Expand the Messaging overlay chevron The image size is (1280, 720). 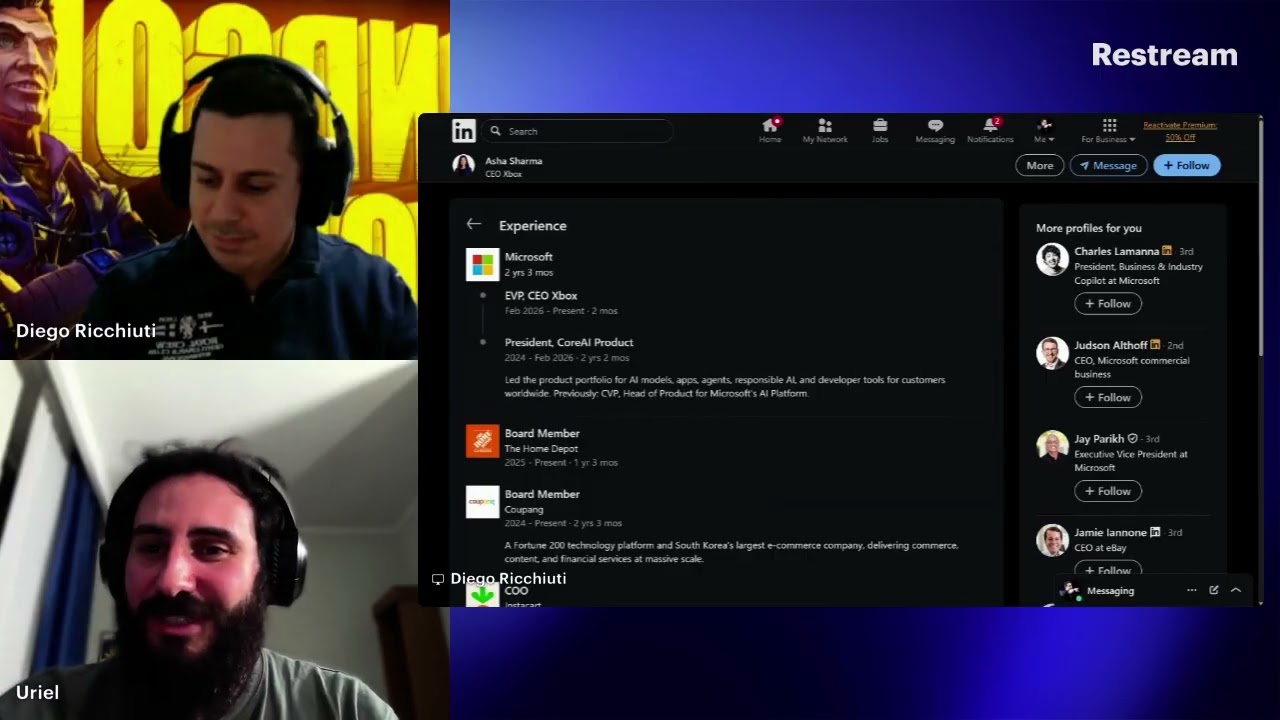click(x=1236, y=591)
